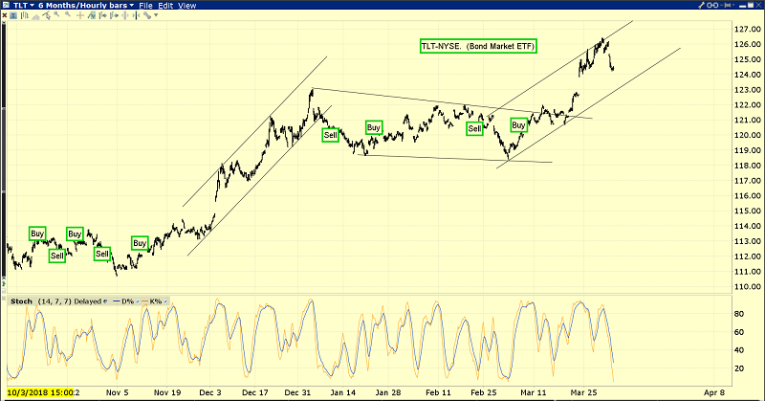Open the File menu

click(x=146, y=6)
